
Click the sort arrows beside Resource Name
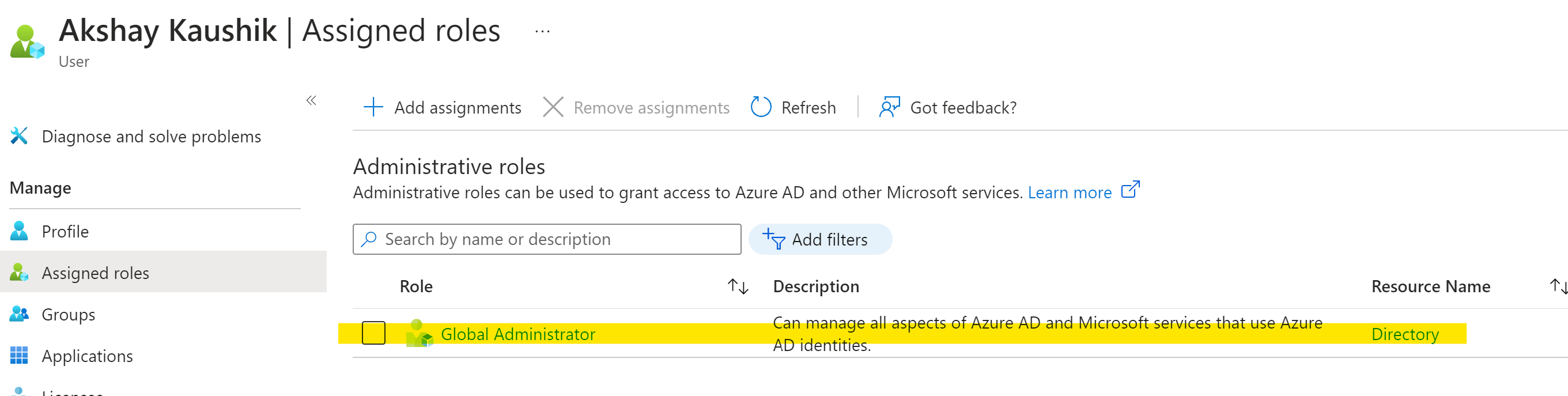1558,286
